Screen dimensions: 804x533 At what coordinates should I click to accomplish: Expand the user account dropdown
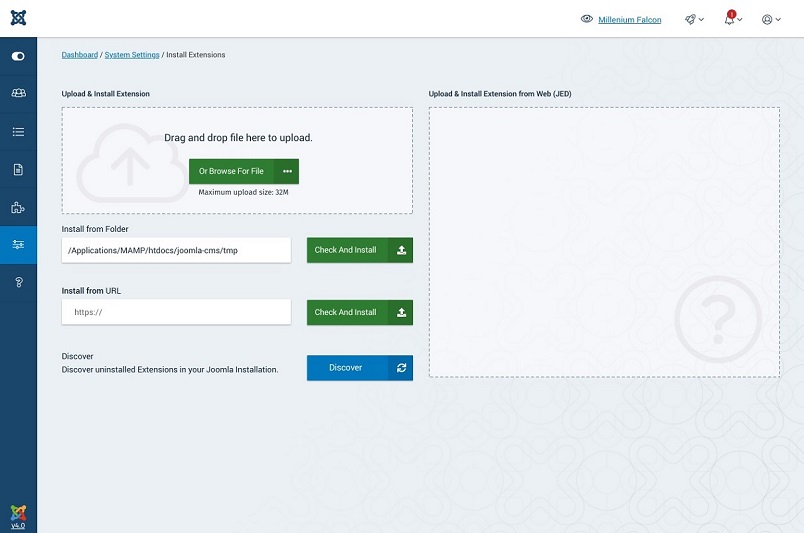pyautogui.click(x=771, y=19)
